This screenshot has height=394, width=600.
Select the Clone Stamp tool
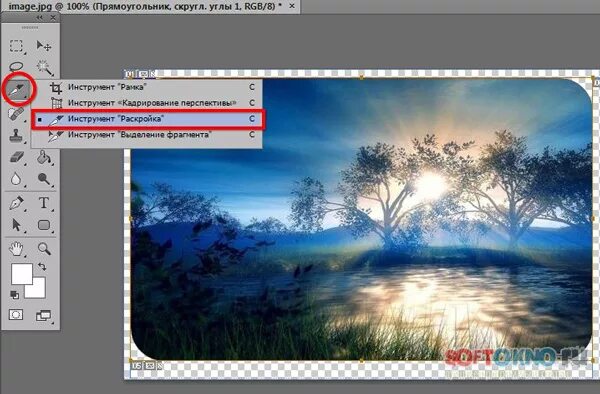[x=16, y=135]
